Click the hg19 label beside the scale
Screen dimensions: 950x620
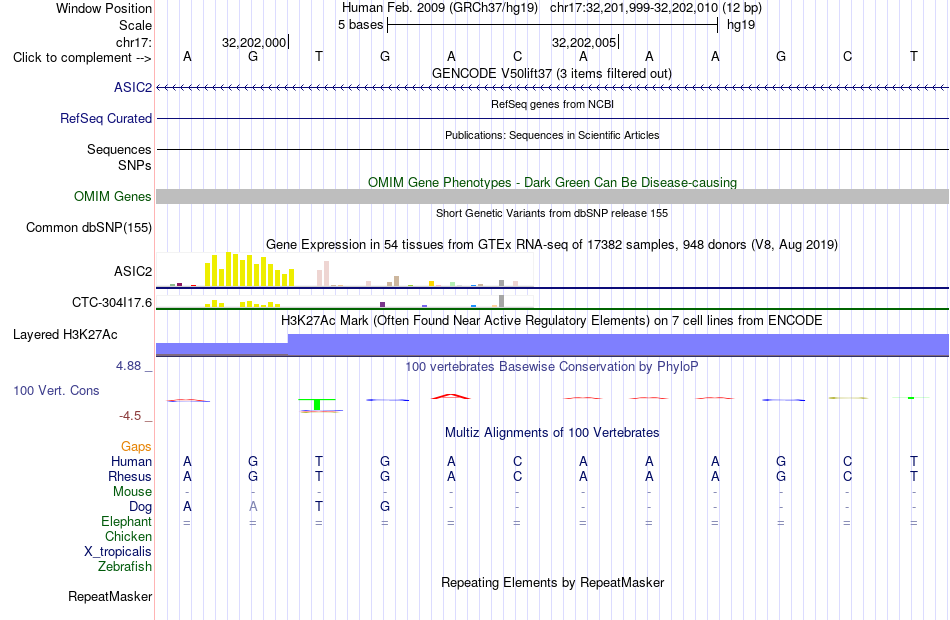741,25
